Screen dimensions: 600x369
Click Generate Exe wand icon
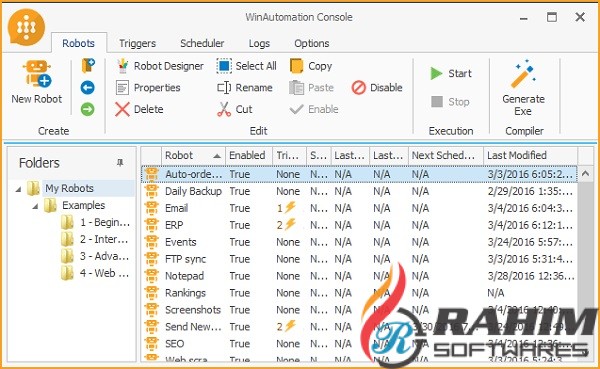(523, 74)
